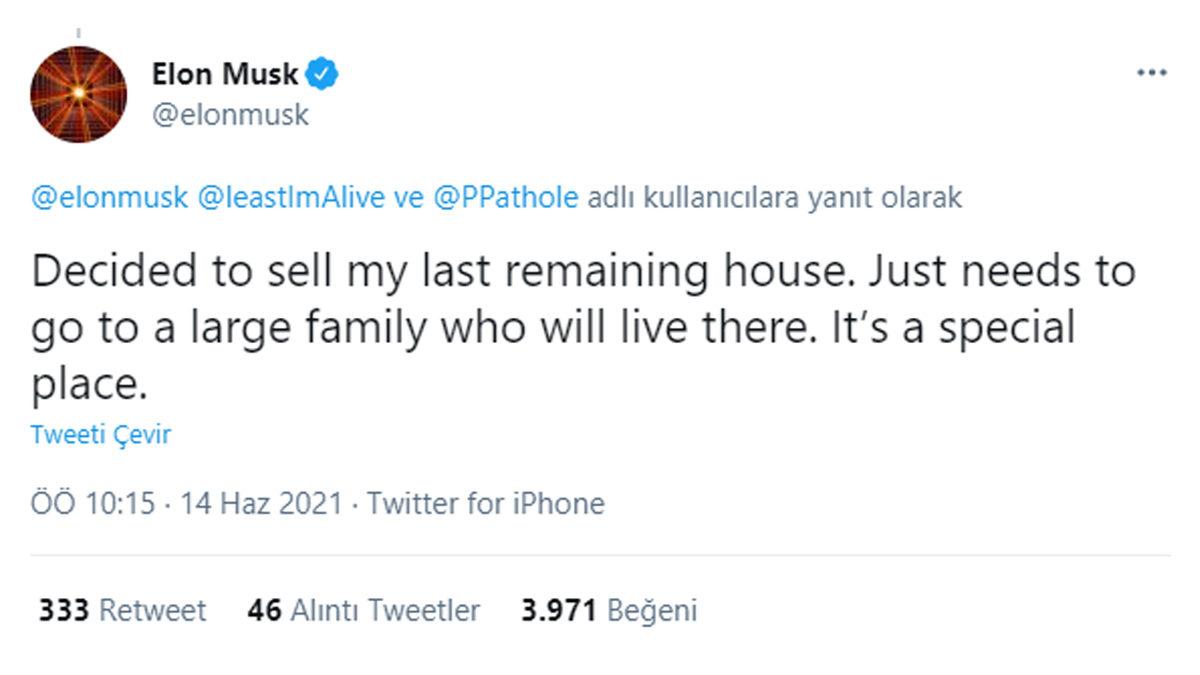Click Elon Musk's verified badge icon
Image resolution: width=1200 pixels, height=675 pixels.
(321, 72)
